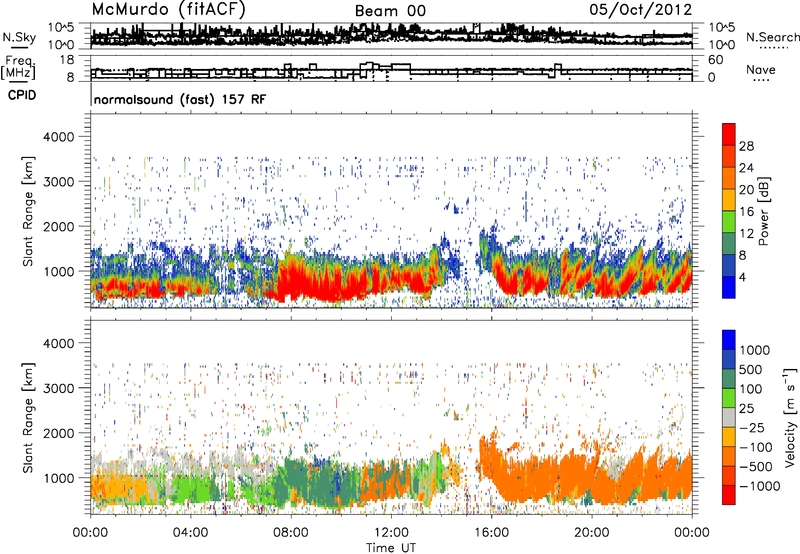Click the 'Beam 00' label
Viewport: 800px width, 554px height.
(x=390, y=11)
